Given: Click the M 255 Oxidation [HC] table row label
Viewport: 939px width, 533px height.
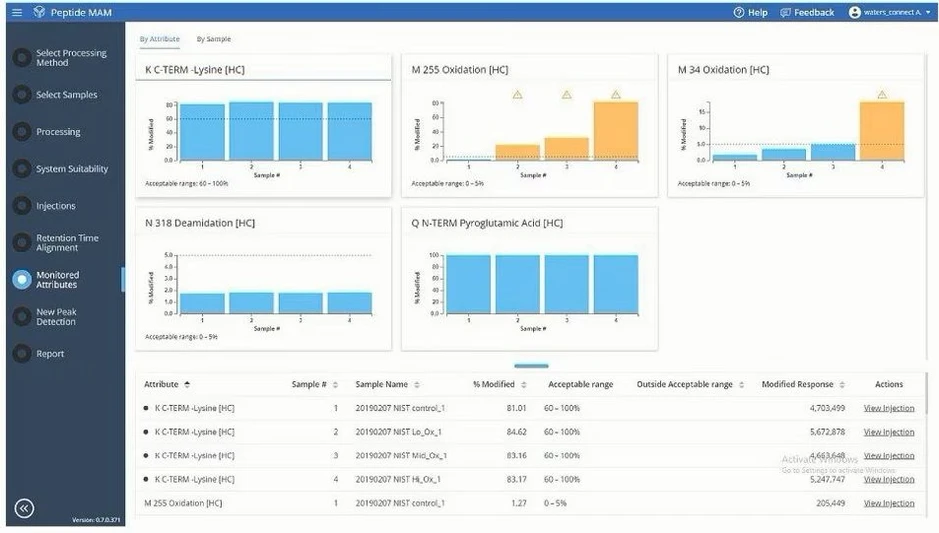Looking at the screenshot, I should (183, 503).
